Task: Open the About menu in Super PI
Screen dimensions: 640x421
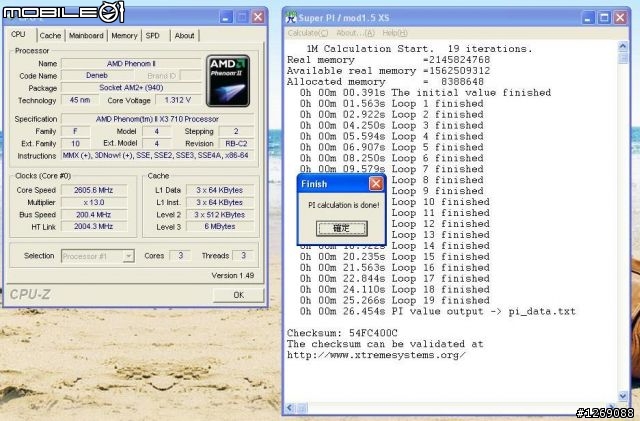Action: [355, 33]
